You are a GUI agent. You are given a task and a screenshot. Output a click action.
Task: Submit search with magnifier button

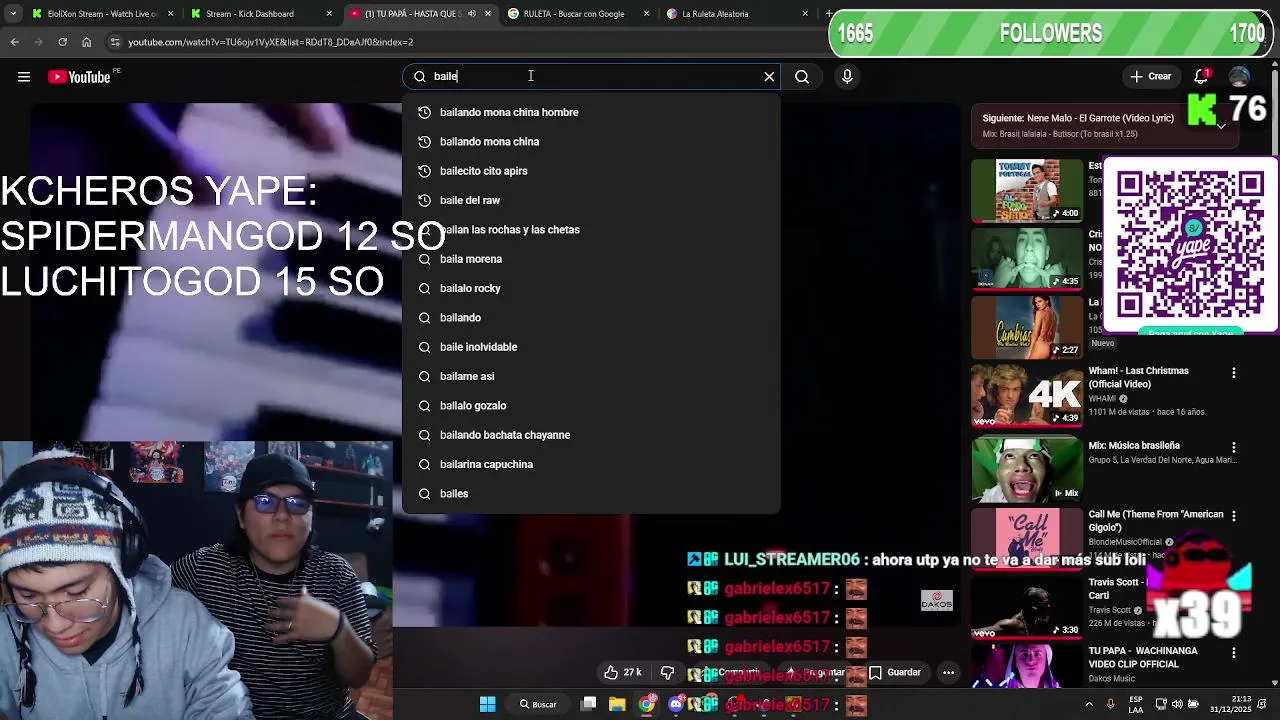tap(802, 77)
